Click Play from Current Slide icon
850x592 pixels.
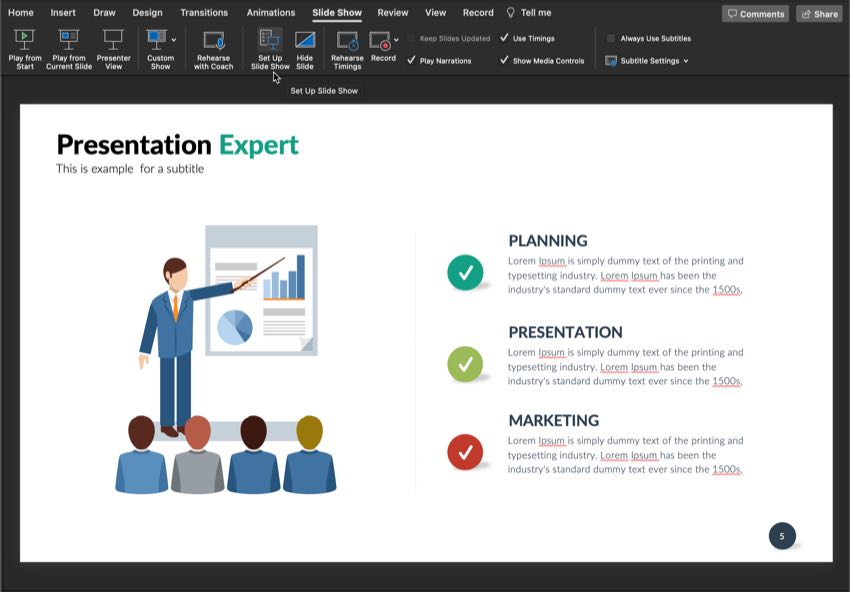69,40
